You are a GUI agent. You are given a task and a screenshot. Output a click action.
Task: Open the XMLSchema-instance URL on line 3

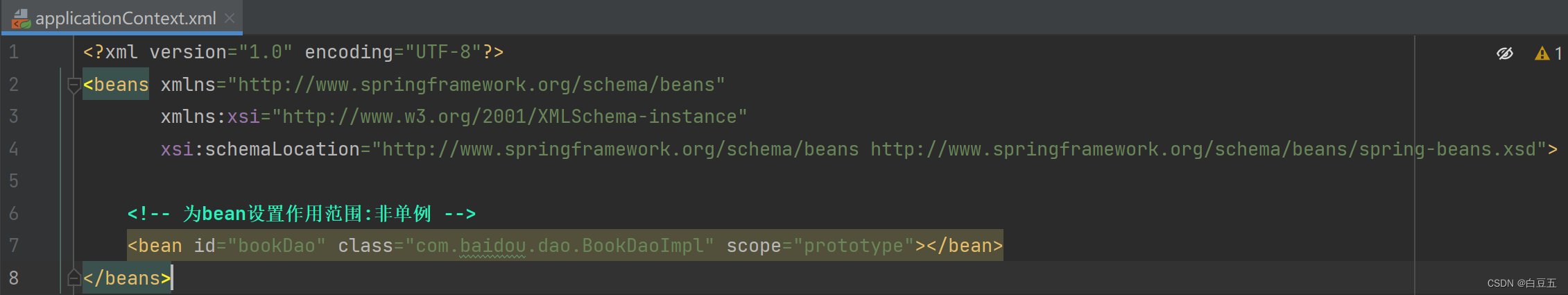(x=510, y=117)
